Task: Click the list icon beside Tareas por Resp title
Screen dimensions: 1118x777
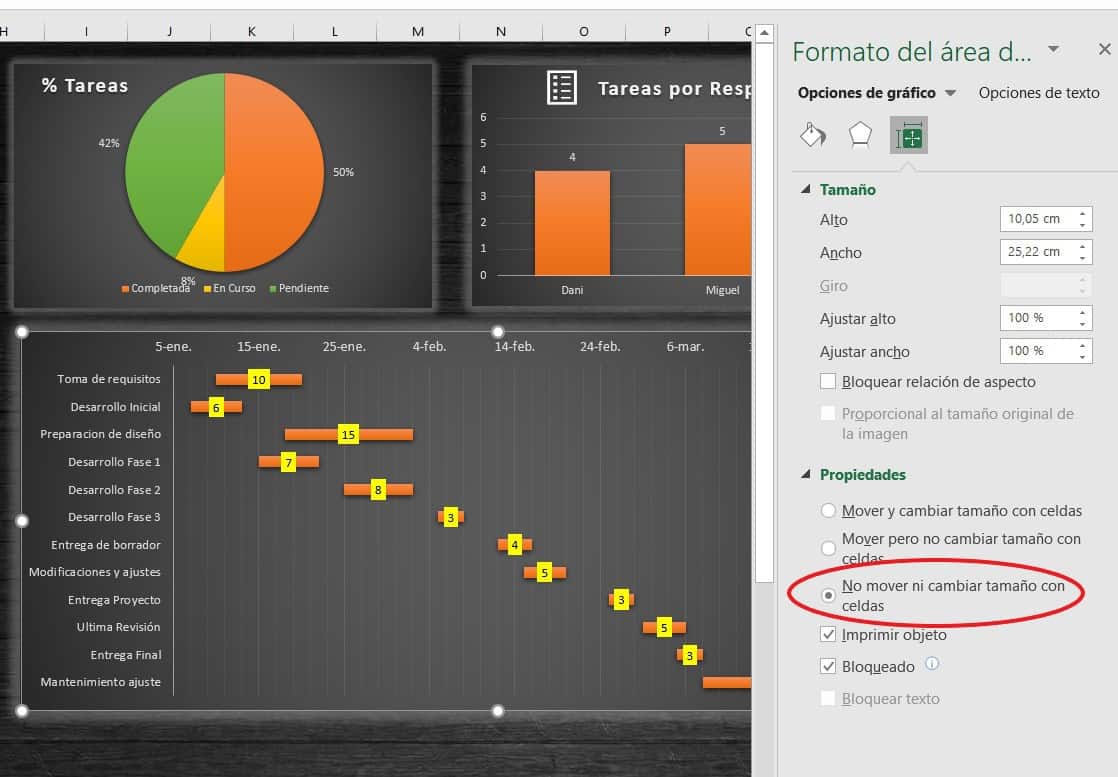Action: tap(562, 88)
